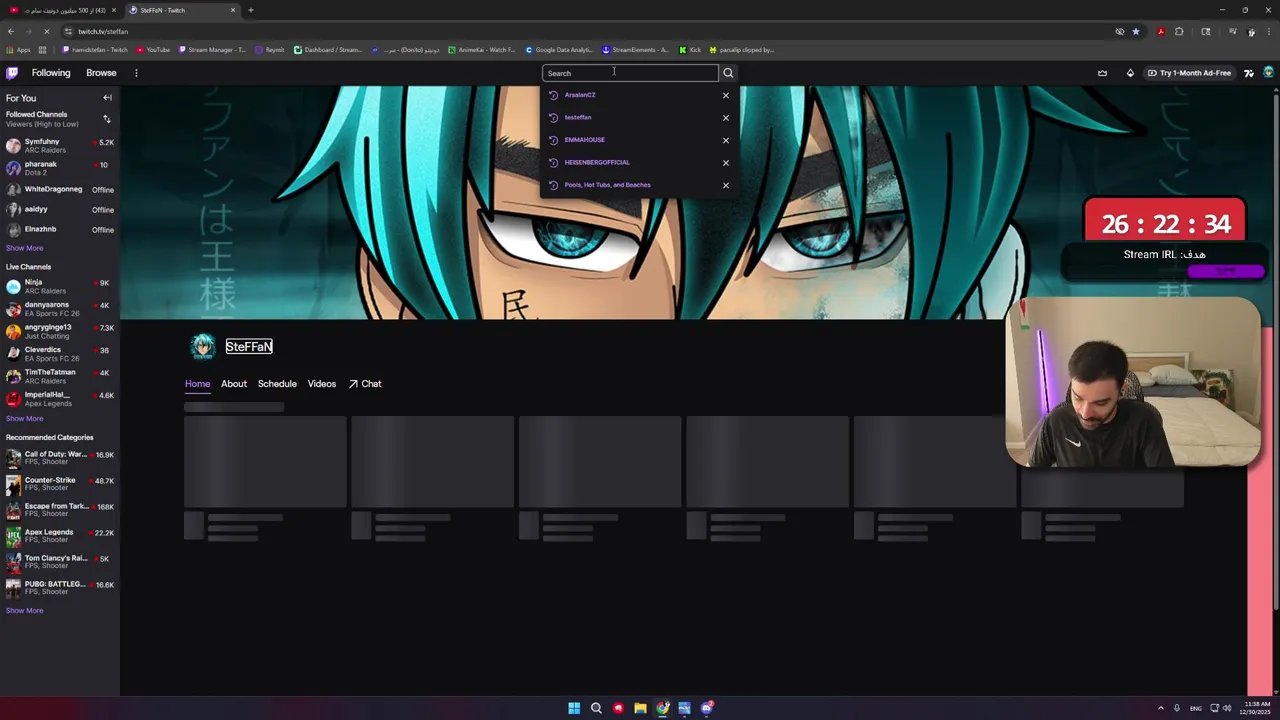This screenshot has width=1280, height=720.
Task: Open Apex Legends recommended category
Action: pos(60,536)
